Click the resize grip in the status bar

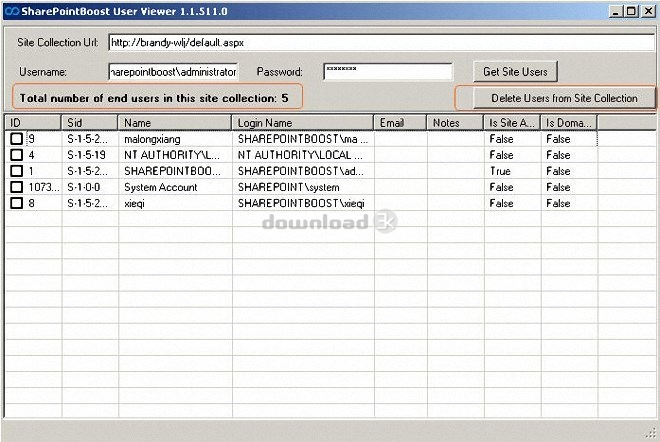point(652,433)
